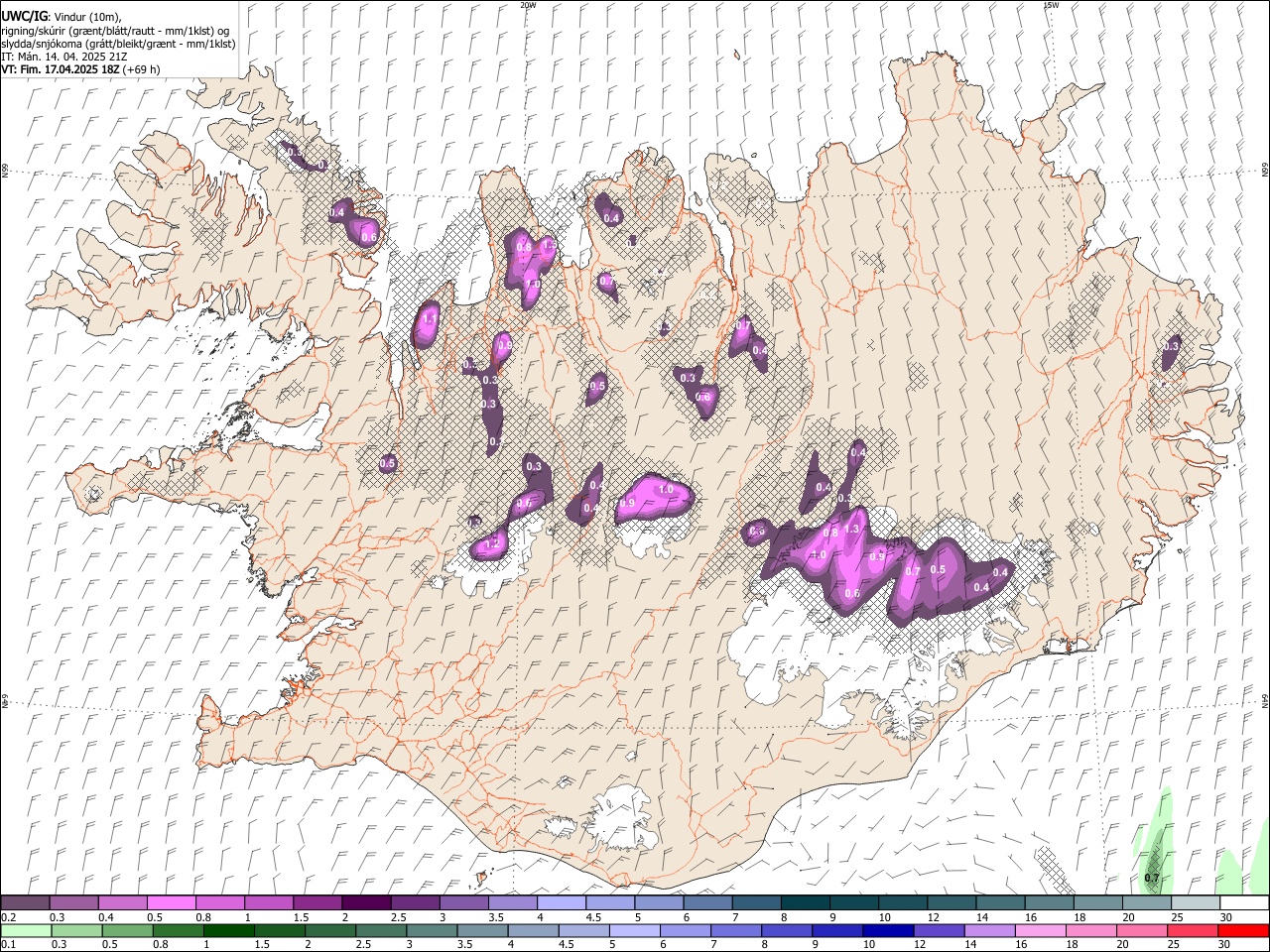Viewport: 1270px width, 952px height.
Task: Select the 12 teal swatch in upper legend row
Action: [x=952, y=902]
